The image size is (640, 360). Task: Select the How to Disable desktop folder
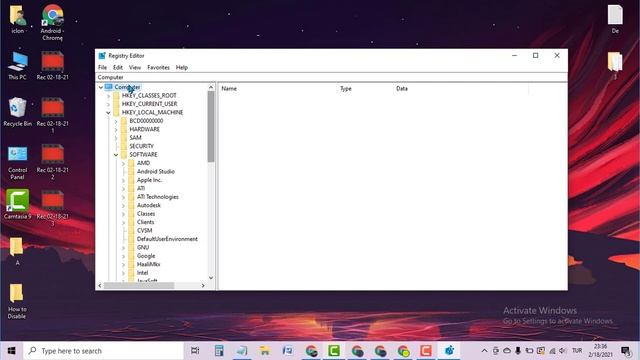[x=17, y=301]
